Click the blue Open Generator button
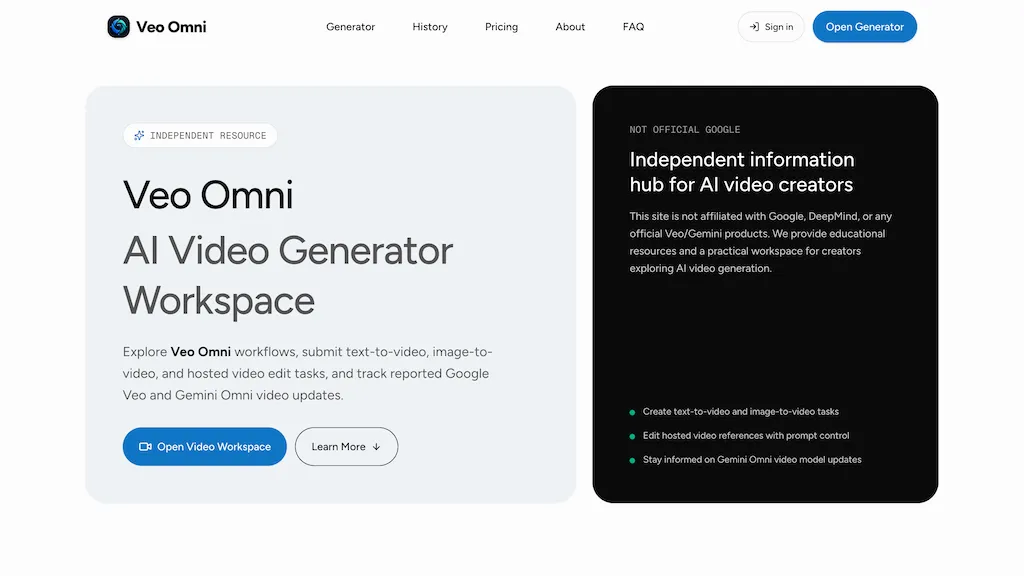The width and height of the screenshot is (1024, 576). (x=865, y=27)
